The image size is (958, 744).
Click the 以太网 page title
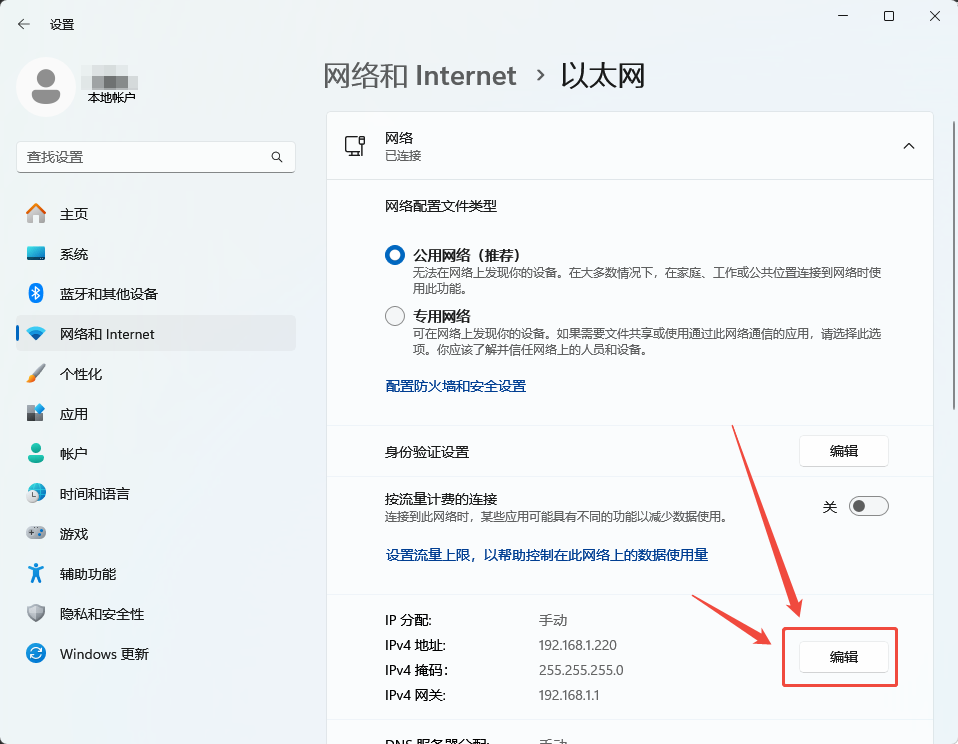[603, 76]
